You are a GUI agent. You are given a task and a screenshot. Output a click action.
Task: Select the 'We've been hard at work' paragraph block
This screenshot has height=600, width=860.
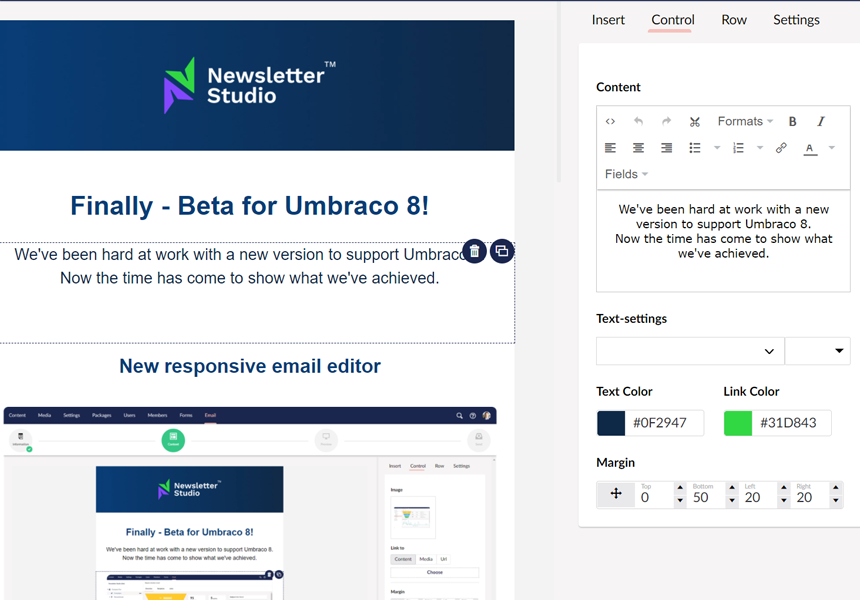(257, 293)
